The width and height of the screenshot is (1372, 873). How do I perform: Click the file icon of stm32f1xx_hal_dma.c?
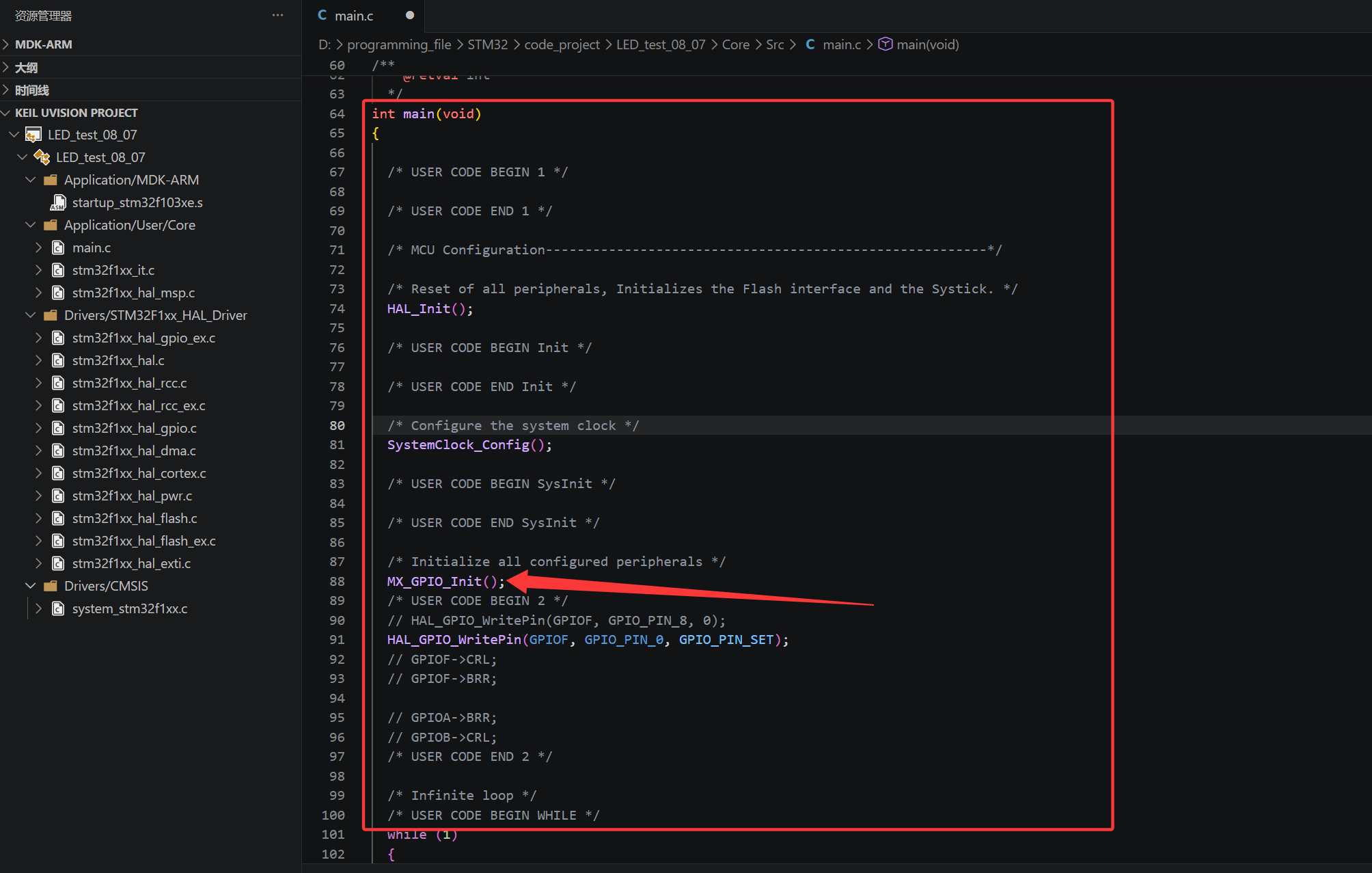coord(59,451)
